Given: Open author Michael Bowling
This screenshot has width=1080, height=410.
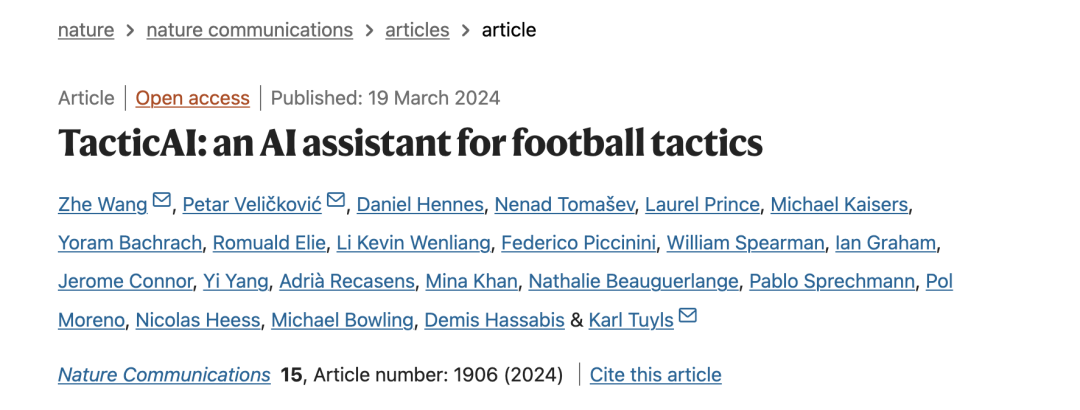Looking at the screenshot, I should 342,320.
